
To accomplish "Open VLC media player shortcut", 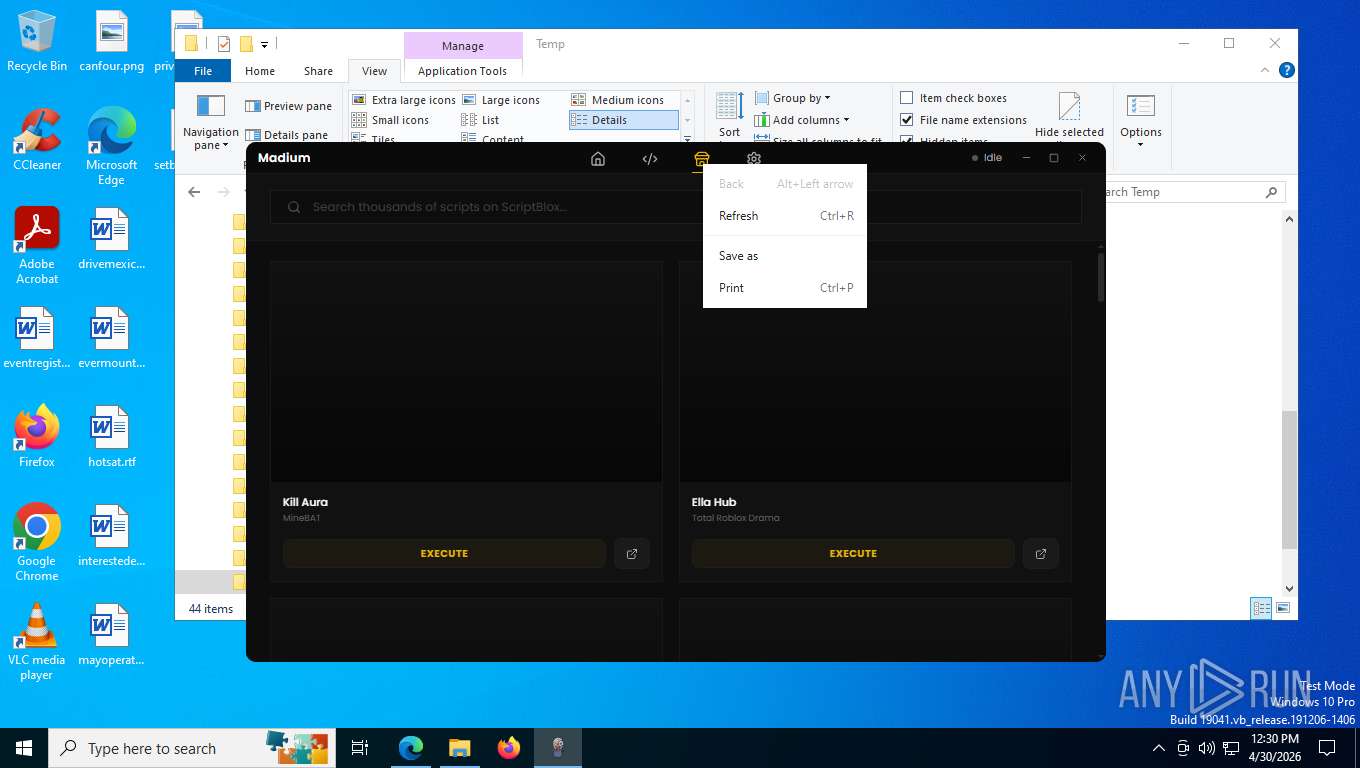I will (x=37, y=641).
